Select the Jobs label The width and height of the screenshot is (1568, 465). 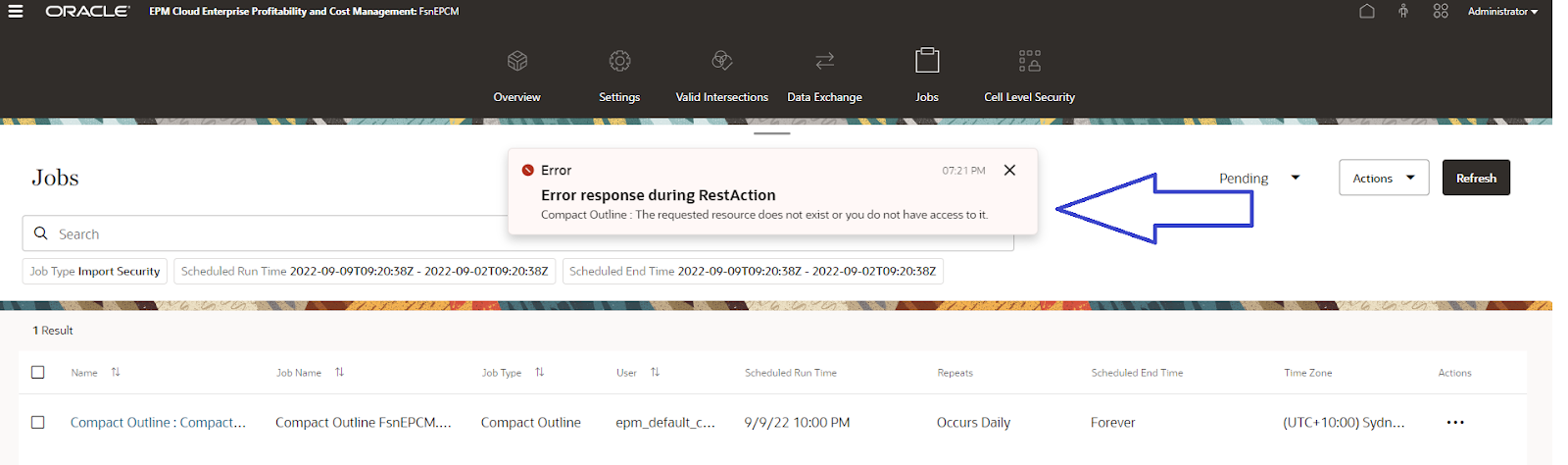[x=927, y=97]
